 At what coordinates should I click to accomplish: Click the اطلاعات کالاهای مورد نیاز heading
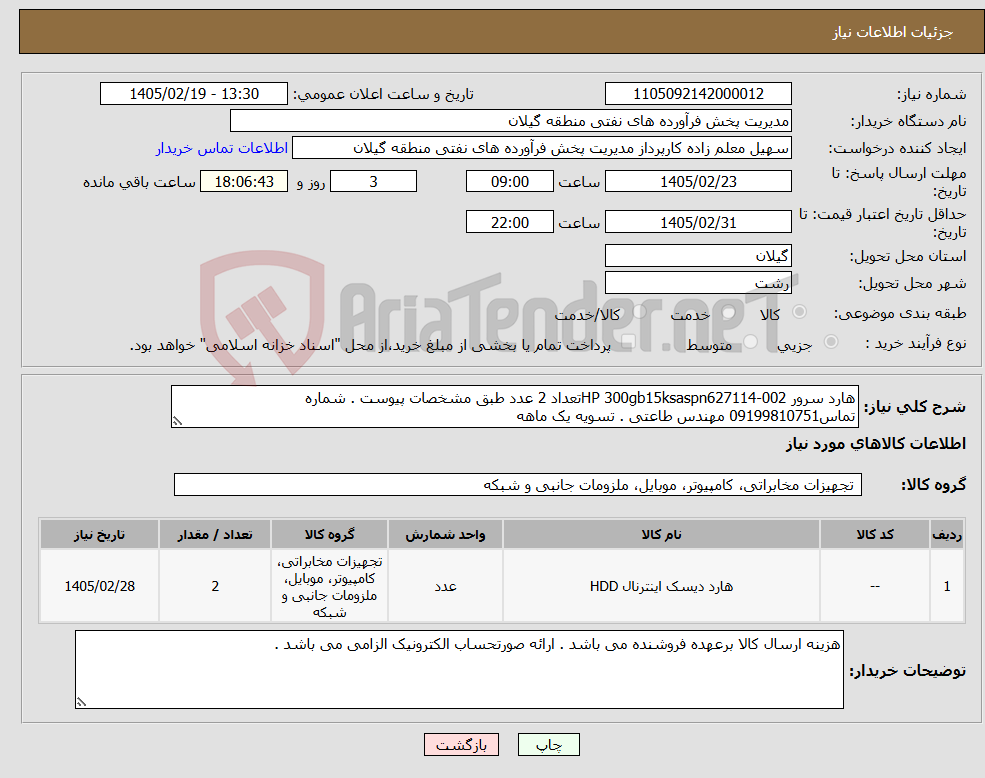tap(876, 444)
